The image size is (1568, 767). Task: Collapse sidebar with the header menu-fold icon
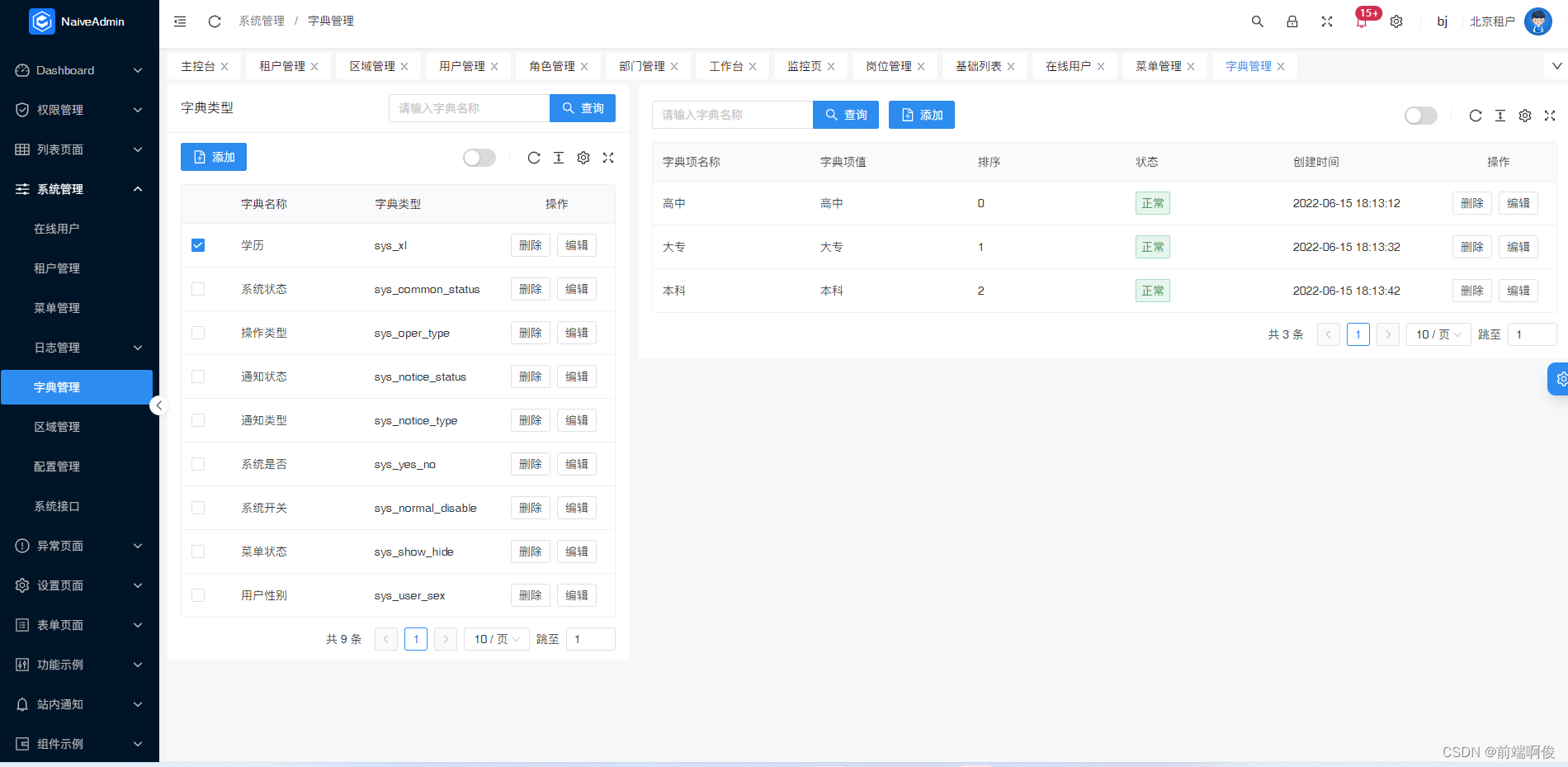tap(180, 21)
